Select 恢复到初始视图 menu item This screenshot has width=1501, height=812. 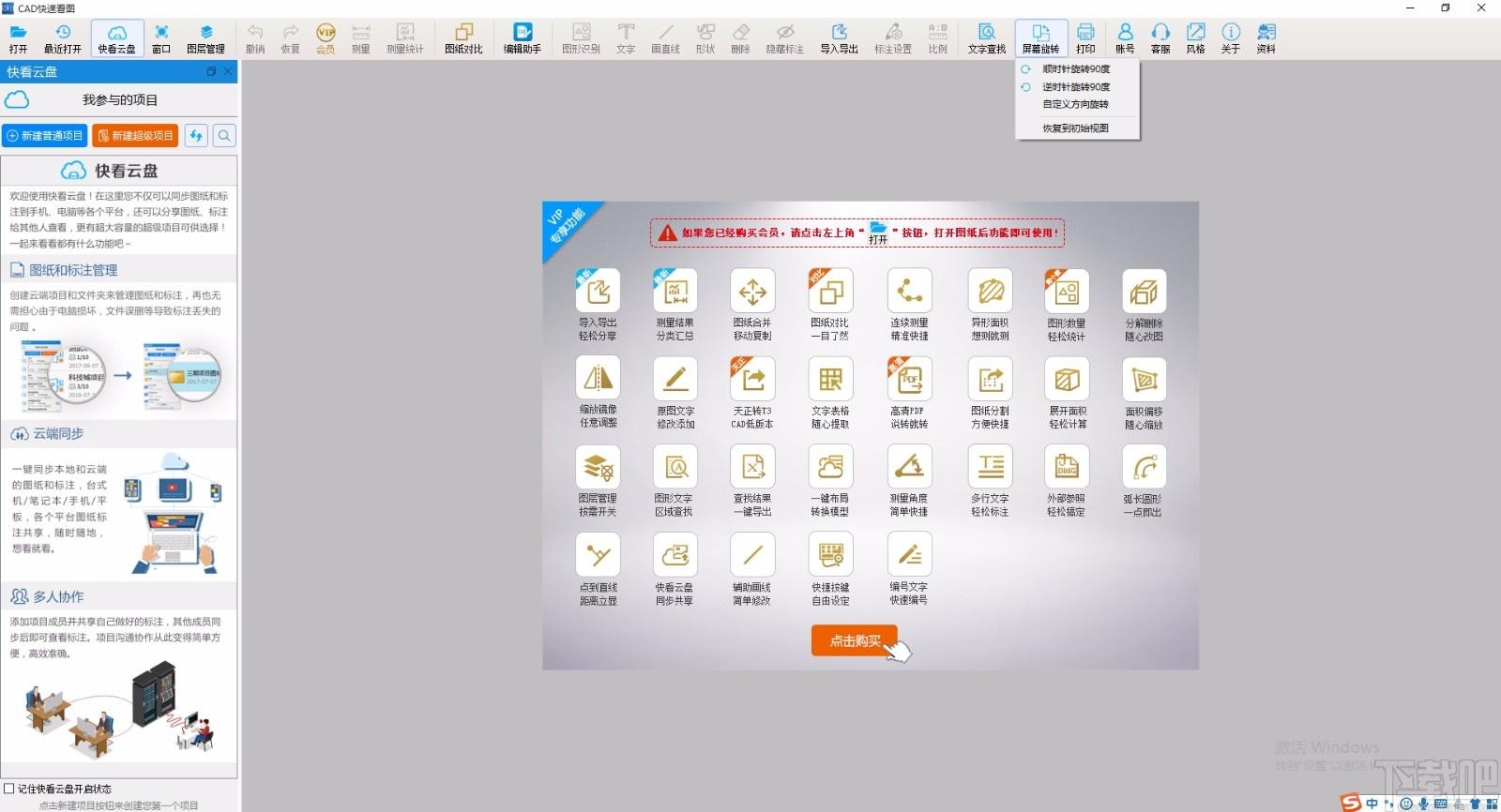click(1075, 128)
